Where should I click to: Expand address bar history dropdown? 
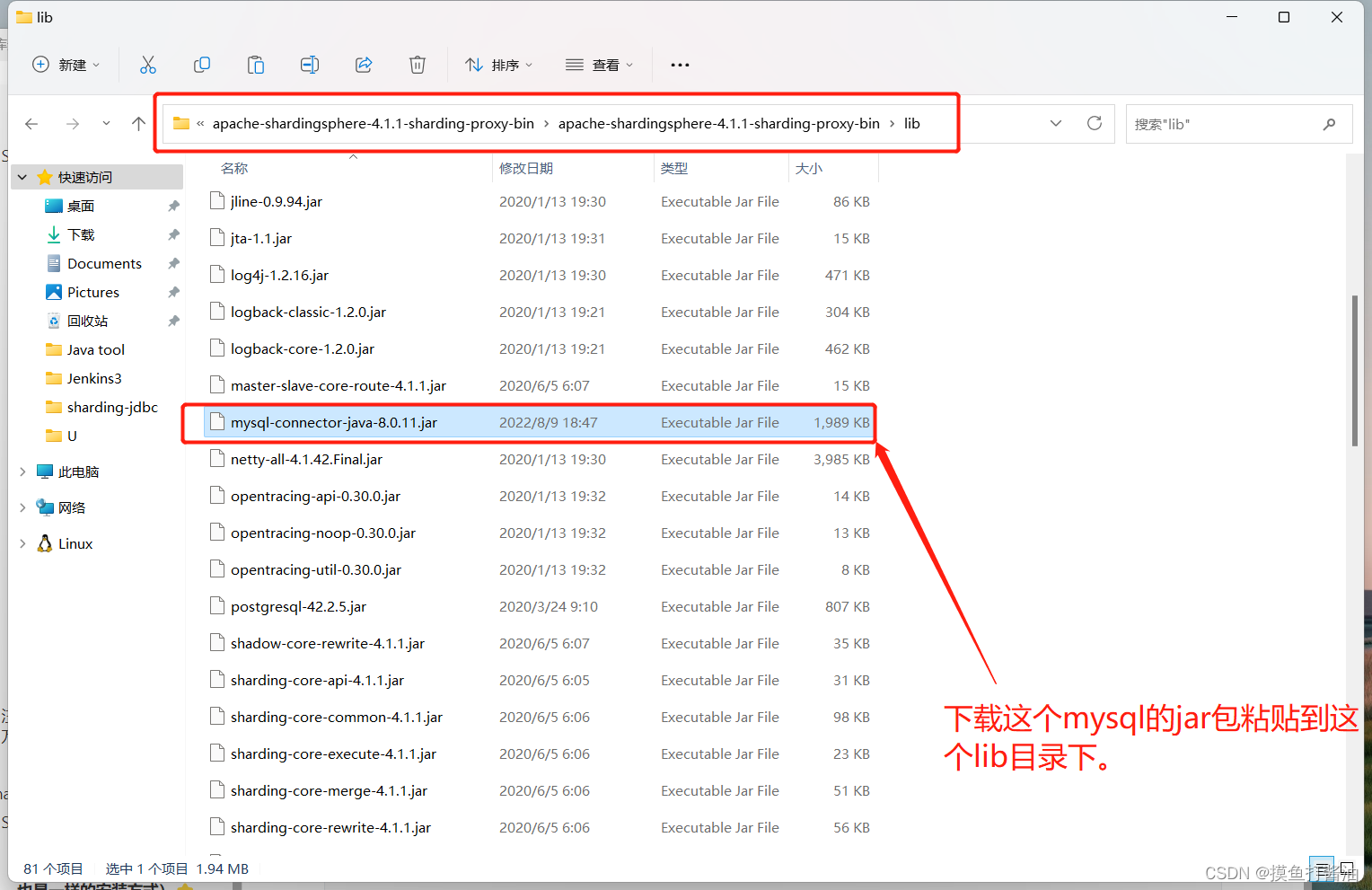tap(1056, 123)
